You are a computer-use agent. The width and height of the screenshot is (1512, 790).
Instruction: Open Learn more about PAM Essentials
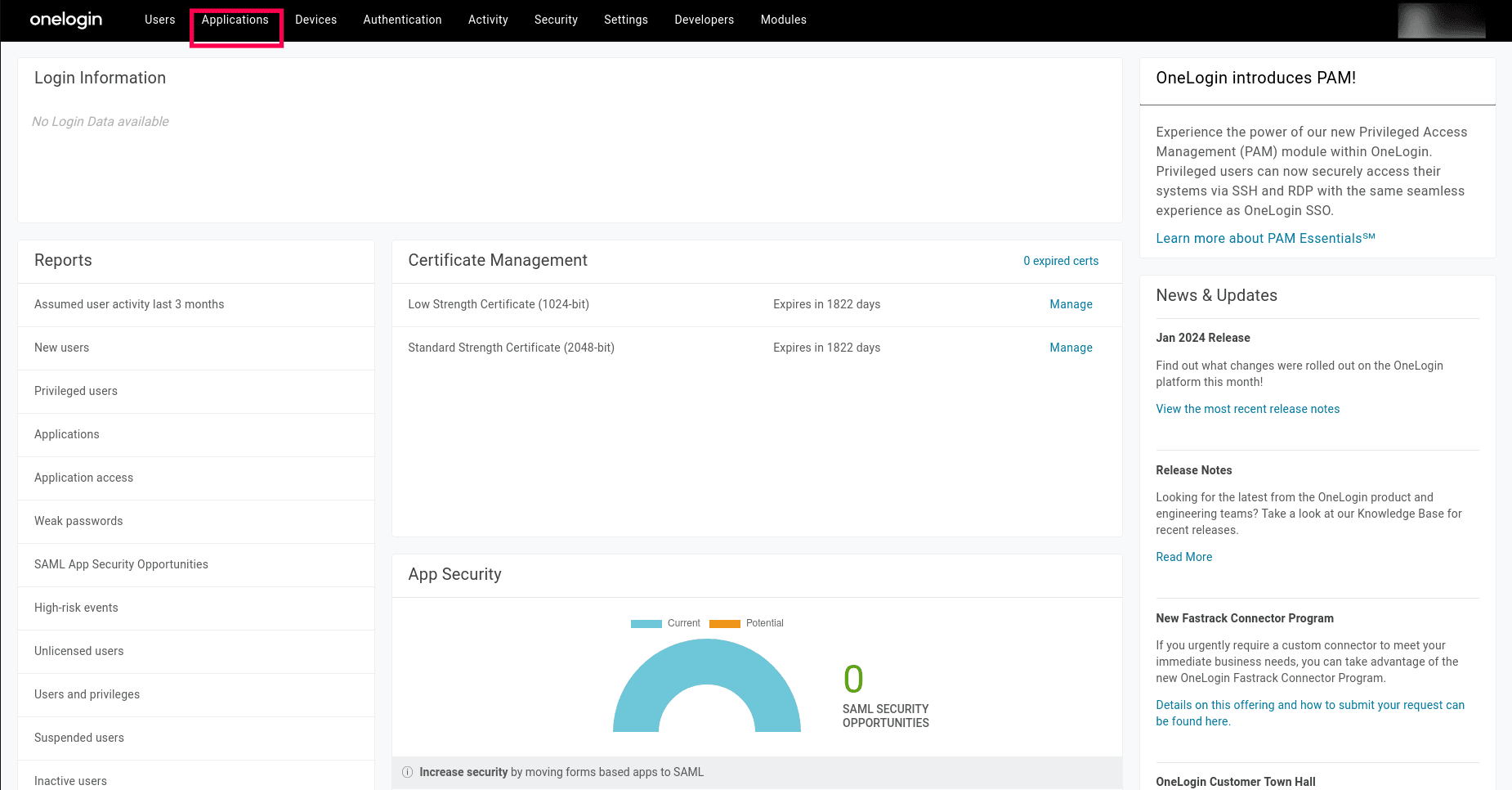(1264, 238)
